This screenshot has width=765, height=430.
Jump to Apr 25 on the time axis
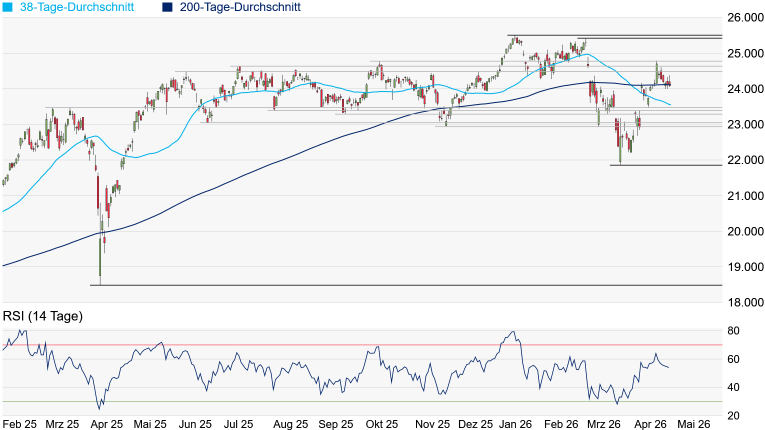click(106, 423)
